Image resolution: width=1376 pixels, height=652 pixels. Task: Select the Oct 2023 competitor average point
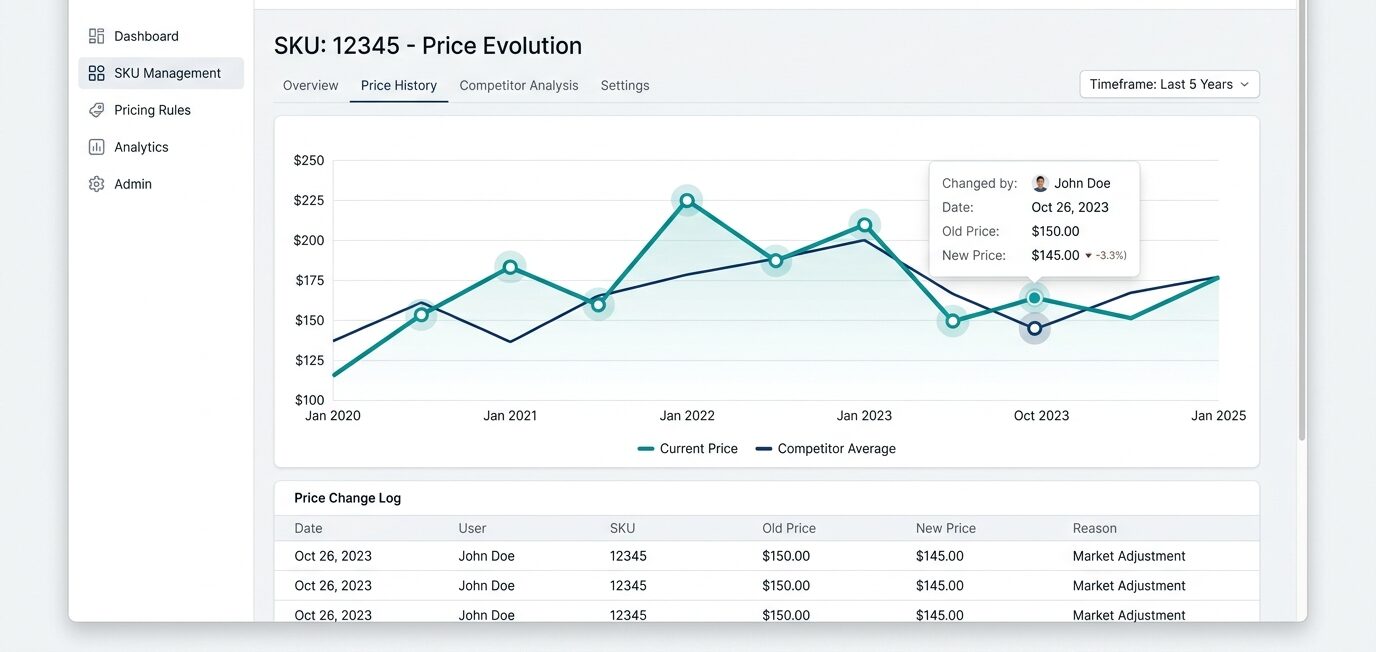1034,328
